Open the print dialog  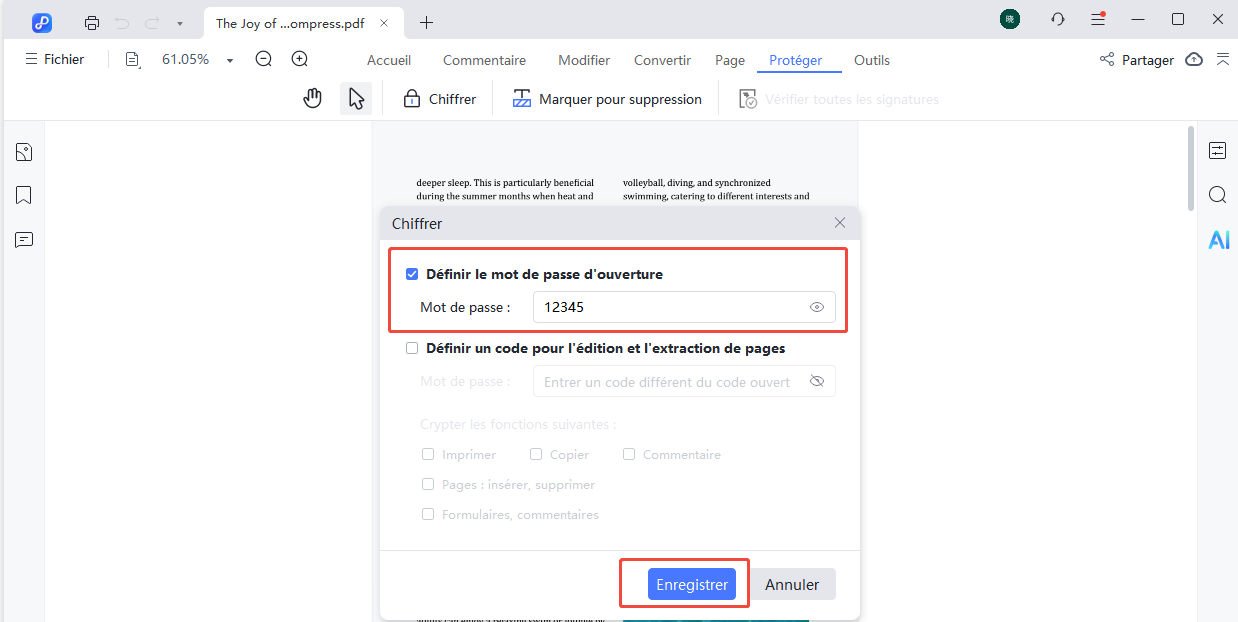pyautogui.click(x=90, y=21)
